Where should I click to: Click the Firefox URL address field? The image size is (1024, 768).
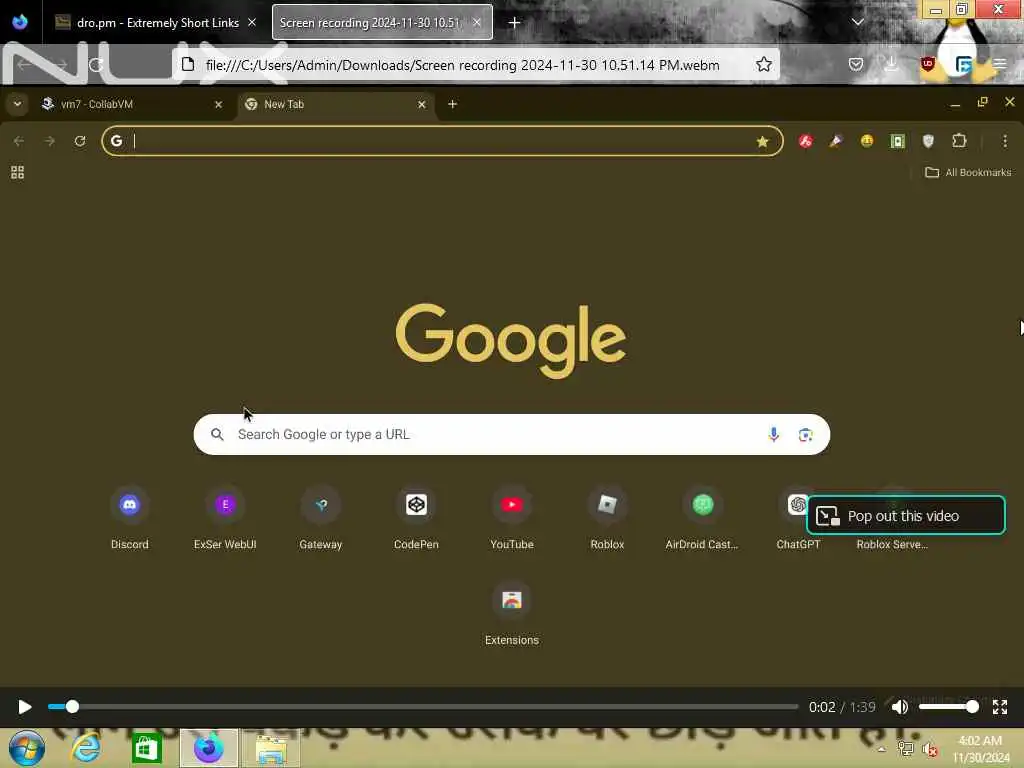(462, 65)
